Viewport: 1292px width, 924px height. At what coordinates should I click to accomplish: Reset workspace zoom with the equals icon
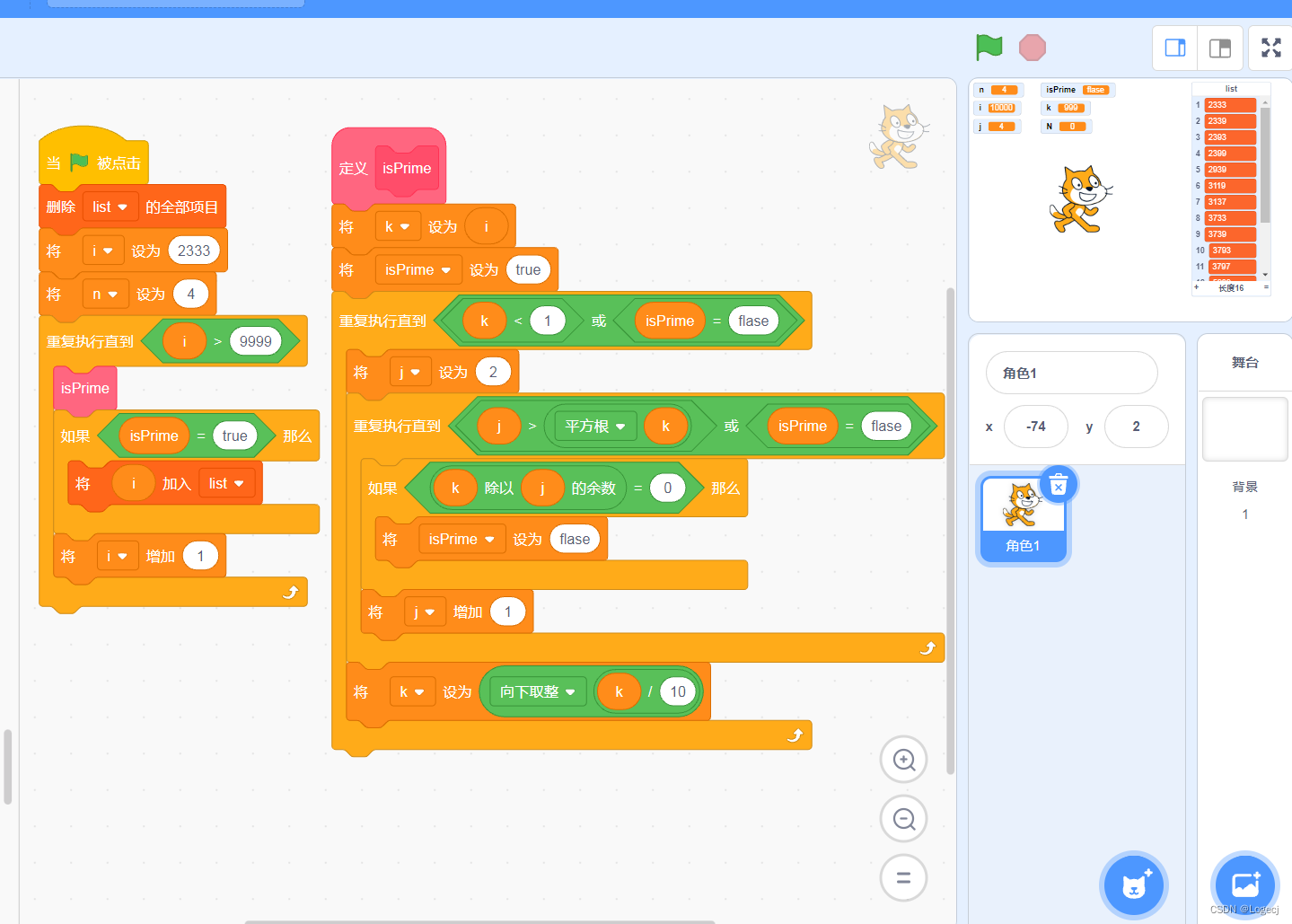click(x=904, y=878)
